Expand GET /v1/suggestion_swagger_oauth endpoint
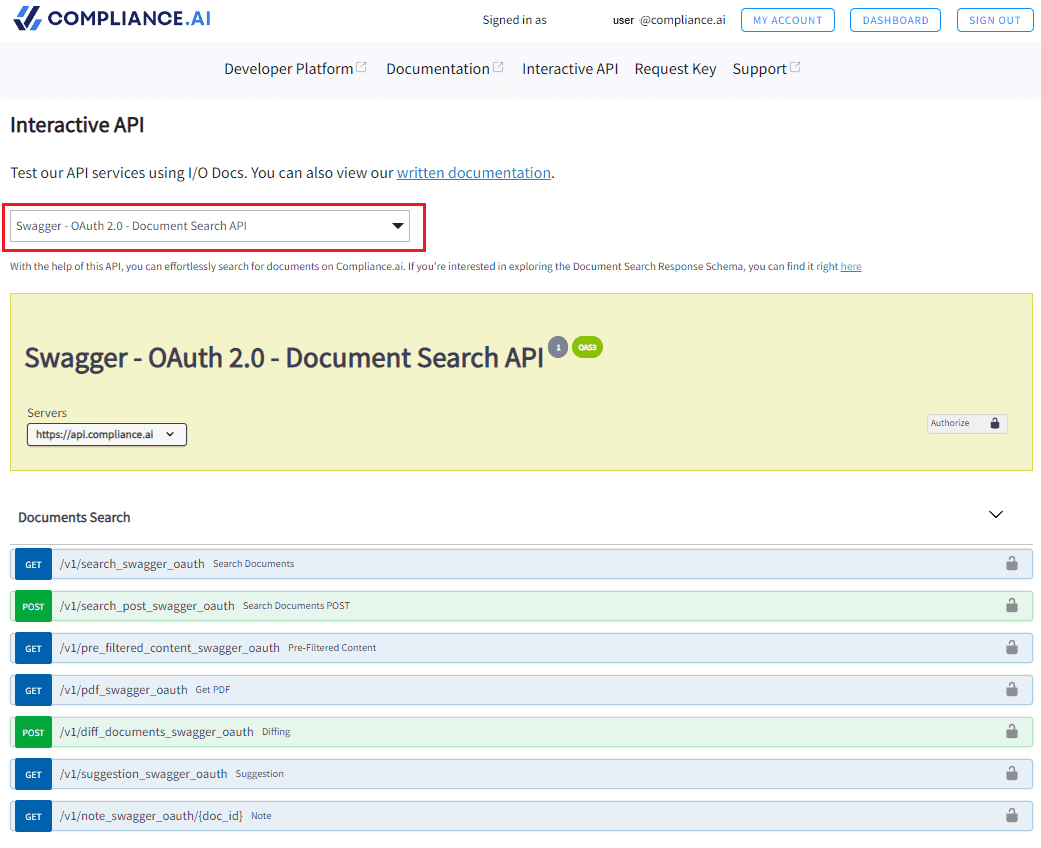 521,774
